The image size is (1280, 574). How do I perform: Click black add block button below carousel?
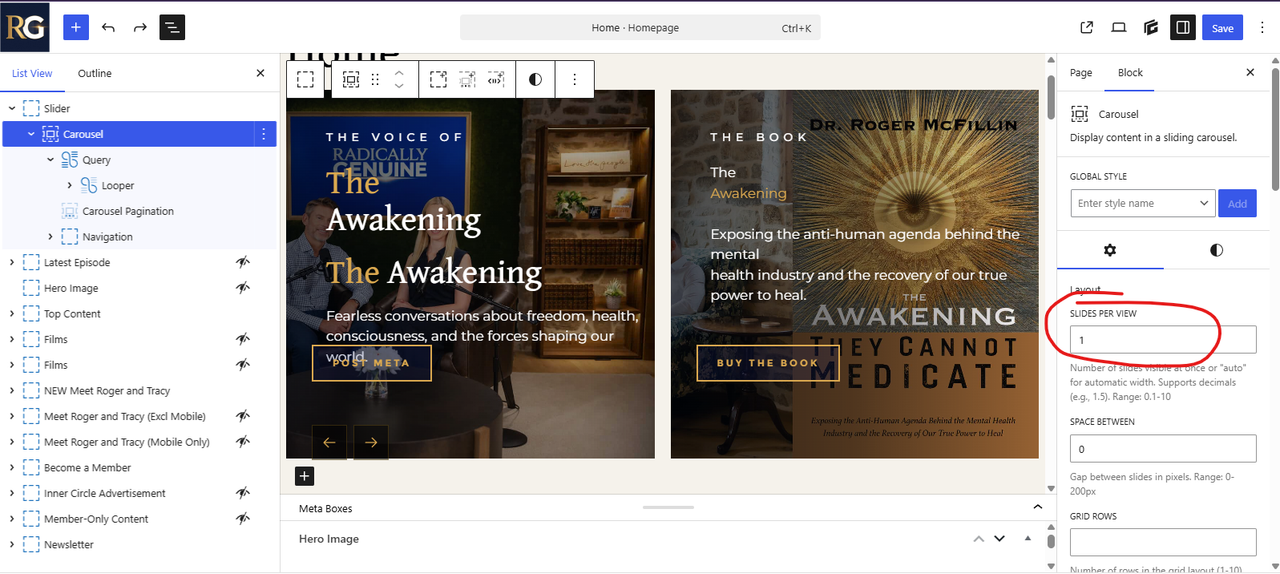304,477
